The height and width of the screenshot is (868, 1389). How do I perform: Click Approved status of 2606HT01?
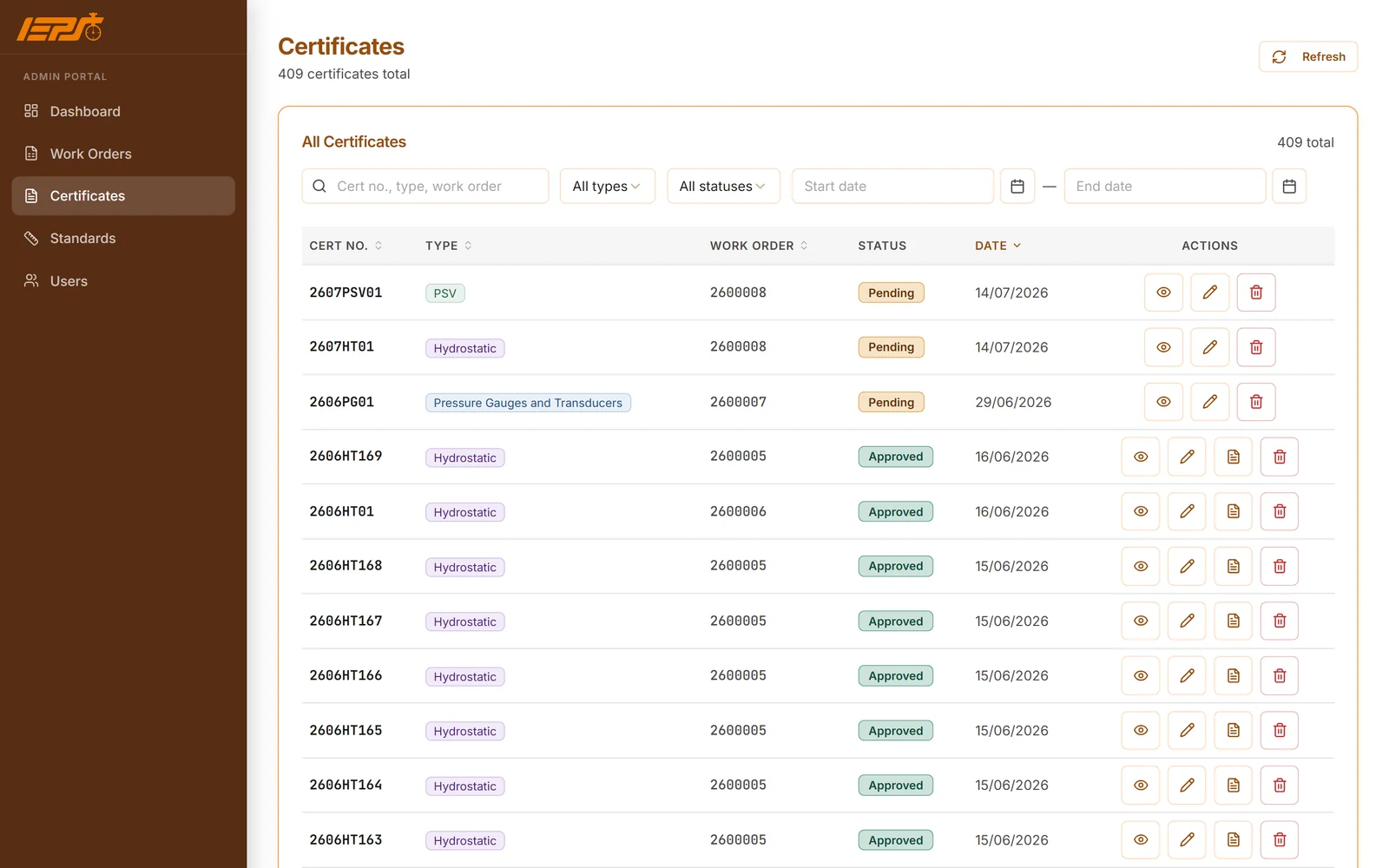pyautogui.click(x=895, y=511)
